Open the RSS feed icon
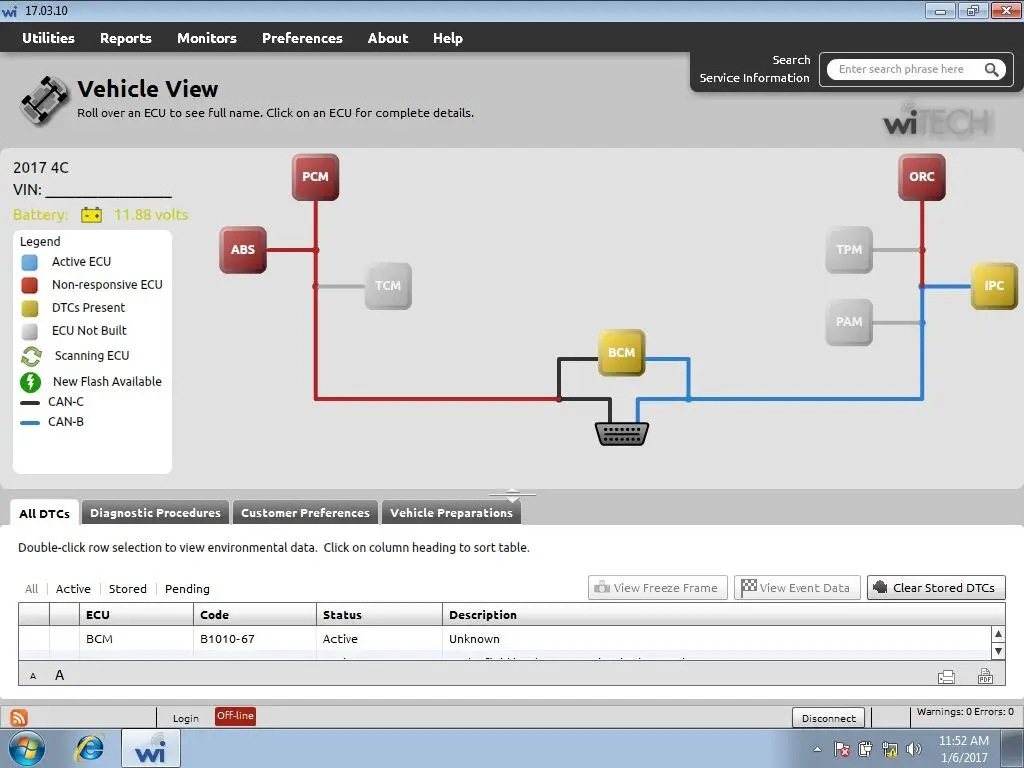This screenshot has width=1024, height=768. (19, 717)
